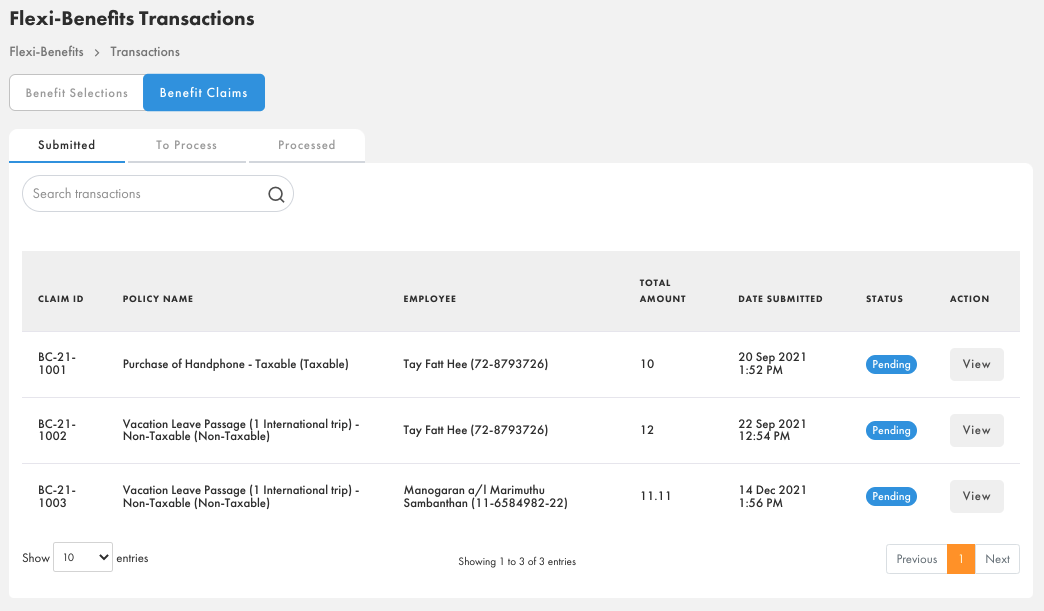Switch to the Processed tab
The width and height of the screenshot is (1044, 611).
(x=306, y=145)
